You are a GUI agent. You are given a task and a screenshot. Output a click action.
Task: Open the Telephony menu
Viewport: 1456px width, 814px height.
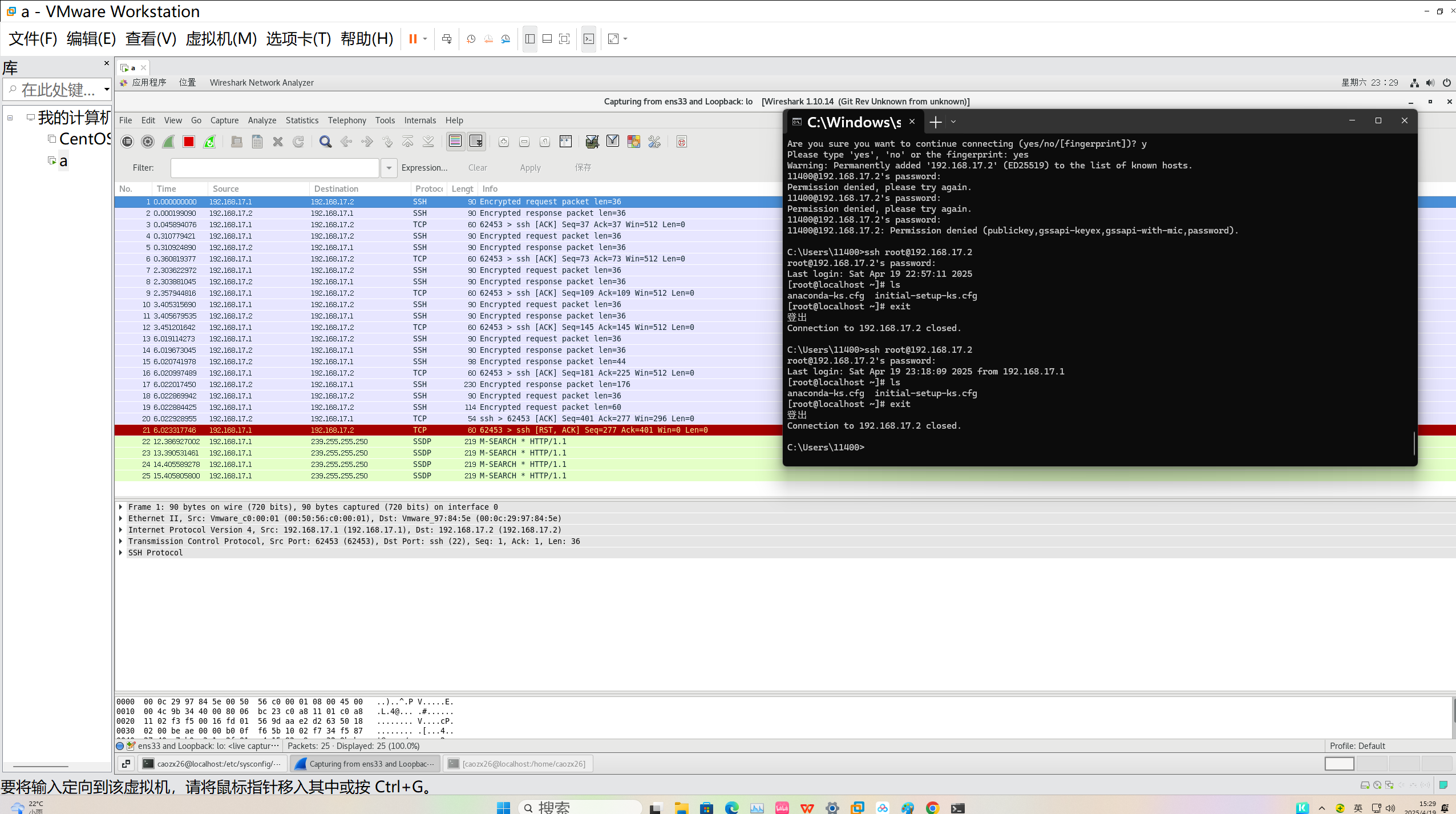[x=347, y=120]
